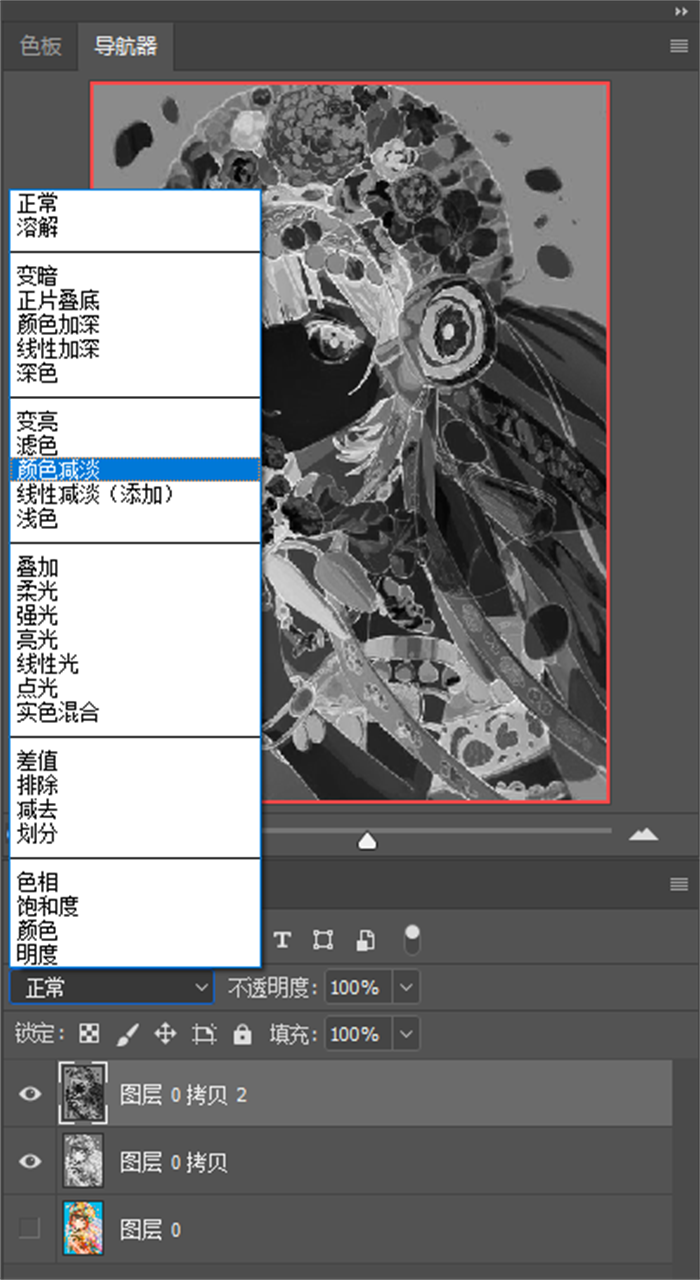The image size is (700, 1280).
Task: Open the 正常 blend mode dropdown
Action: click(112, 988)
